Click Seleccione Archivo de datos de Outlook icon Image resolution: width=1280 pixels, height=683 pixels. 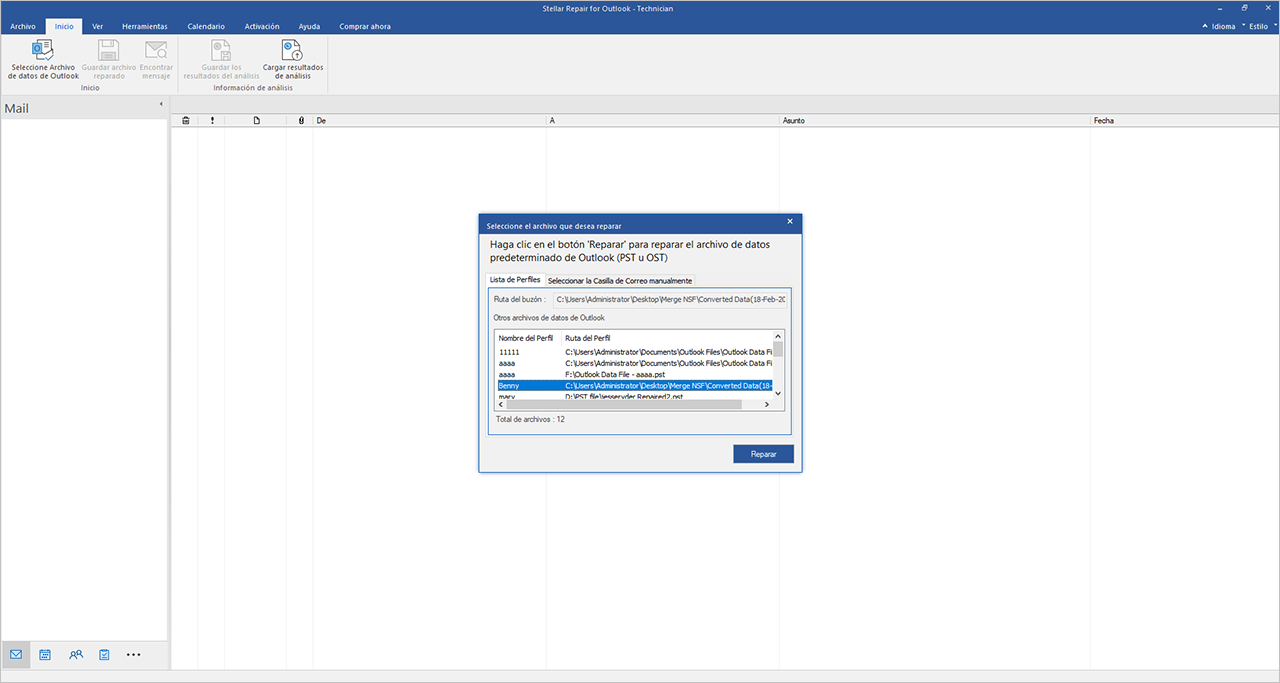tap(43, 50)
